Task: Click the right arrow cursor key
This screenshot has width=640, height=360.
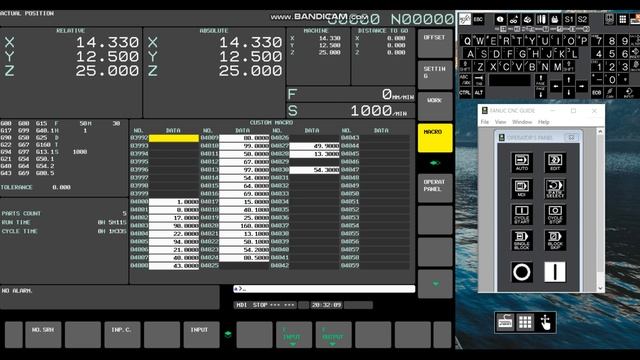Action: point(582,87)
